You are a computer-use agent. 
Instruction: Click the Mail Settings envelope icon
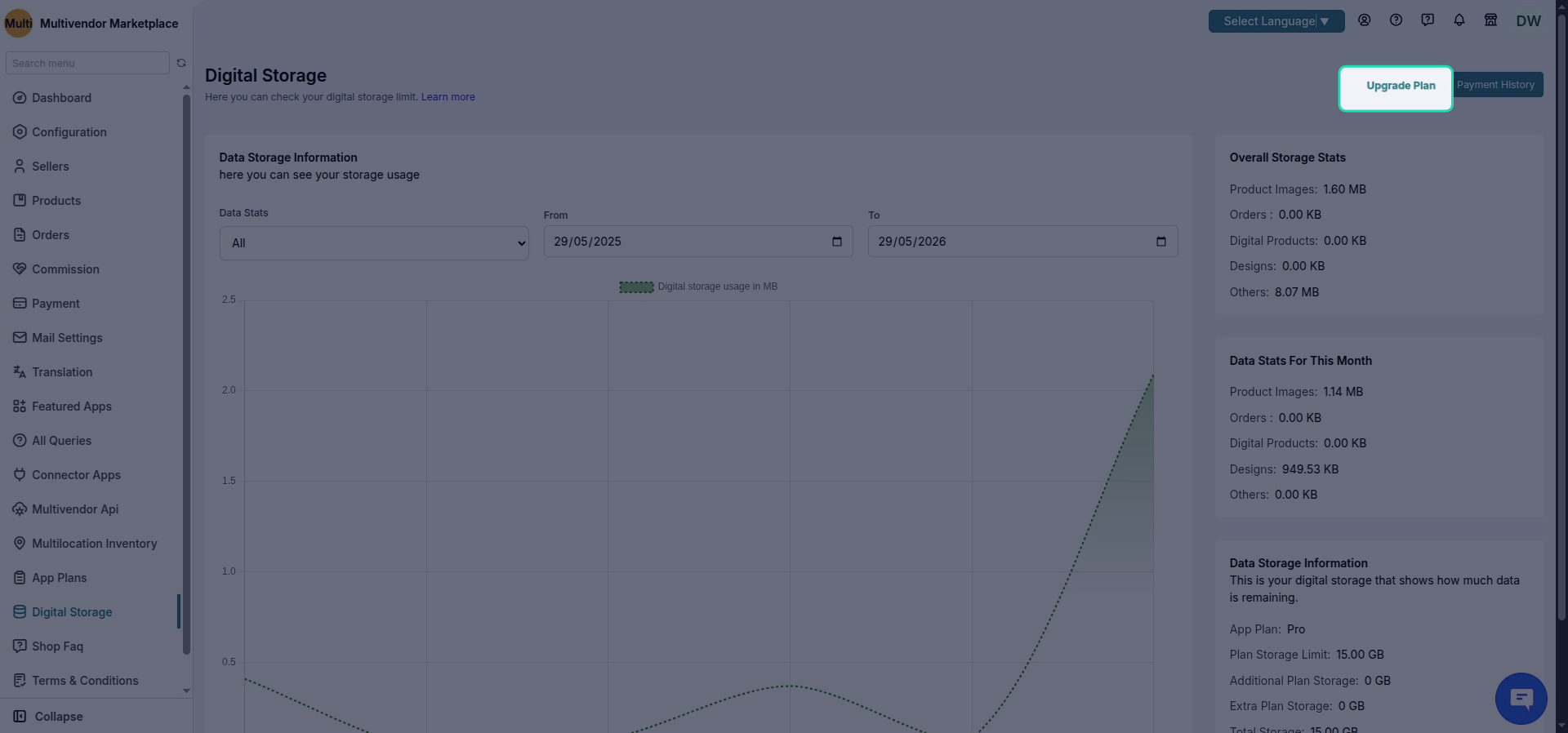(x=20, y=338)
